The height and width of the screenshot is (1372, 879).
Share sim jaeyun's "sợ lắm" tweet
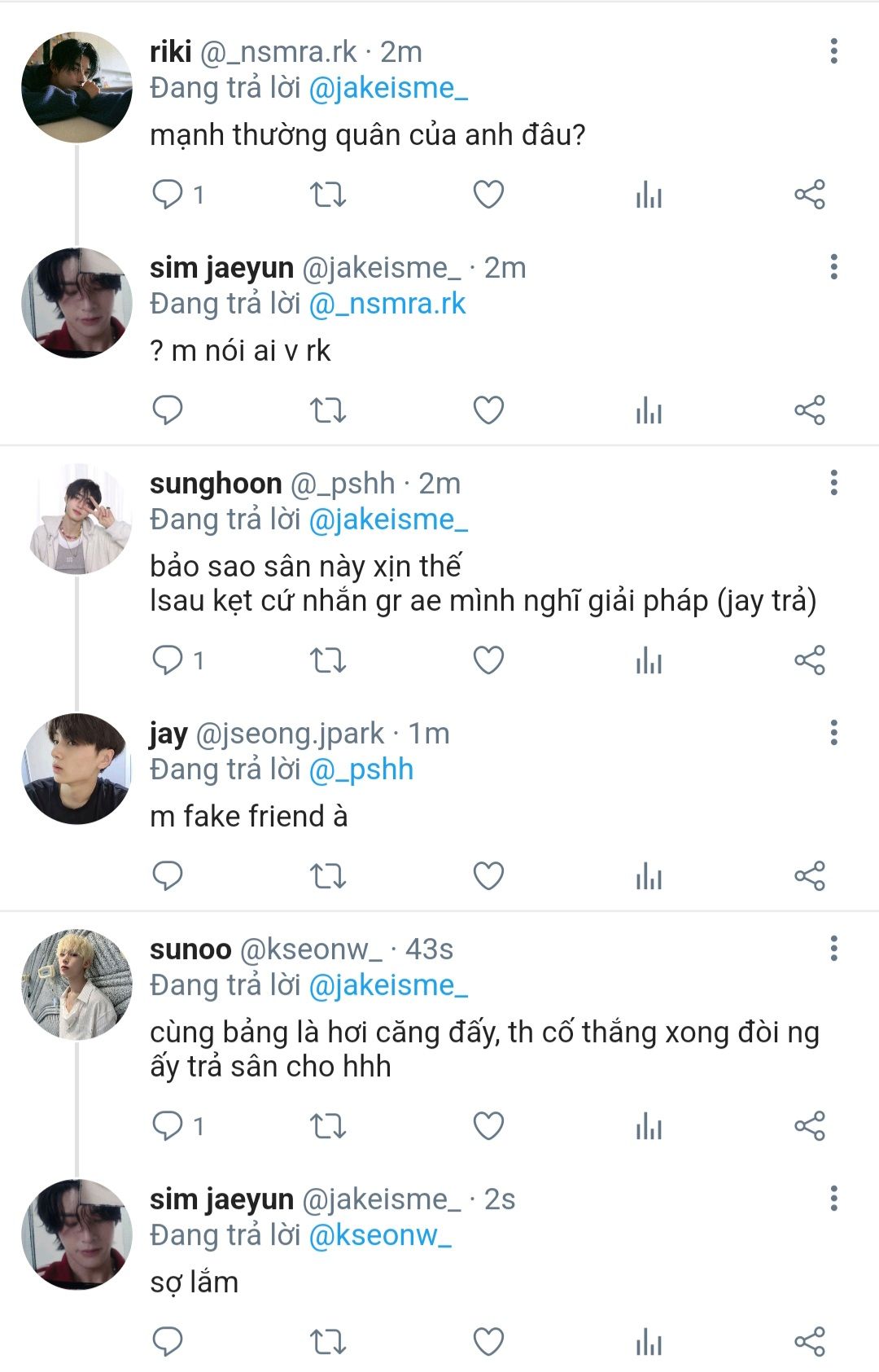(x=810, y=1342)
